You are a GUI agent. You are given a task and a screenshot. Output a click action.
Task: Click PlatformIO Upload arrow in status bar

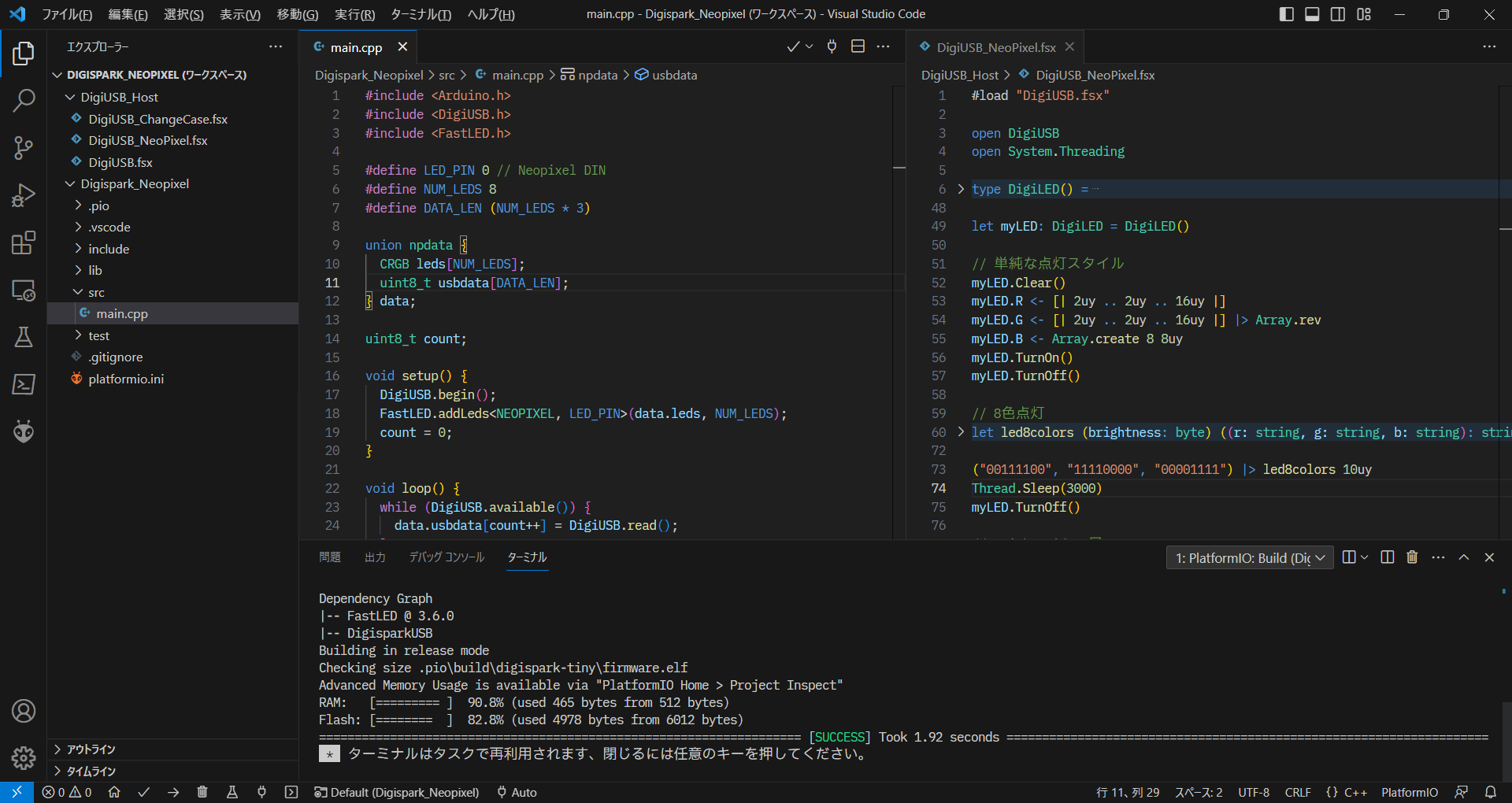point(173,792)
